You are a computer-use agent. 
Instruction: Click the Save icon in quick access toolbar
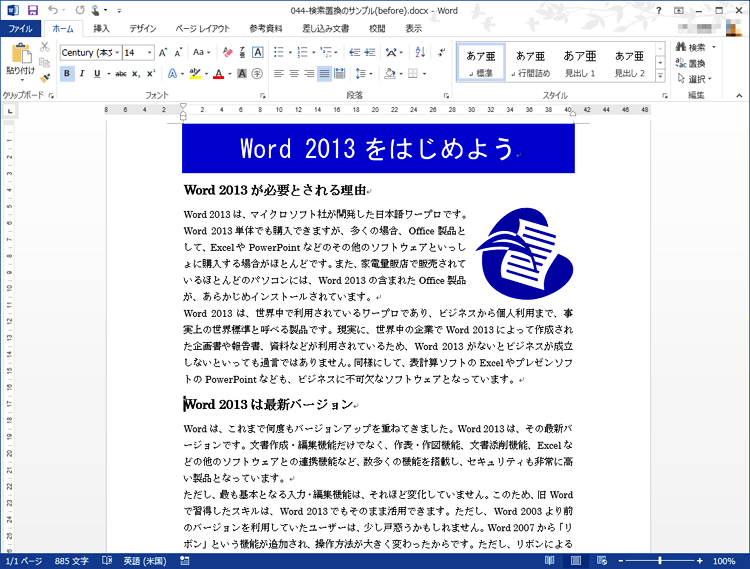click(x=33, y=10)
